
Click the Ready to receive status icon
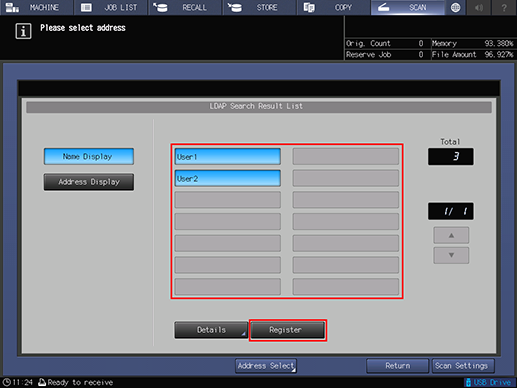[x=42, y=382]
